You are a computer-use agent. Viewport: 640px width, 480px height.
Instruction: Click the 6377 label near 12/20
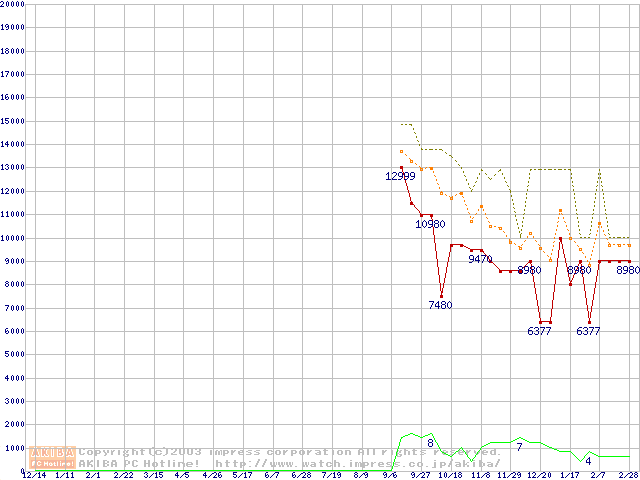click(539, 331)
